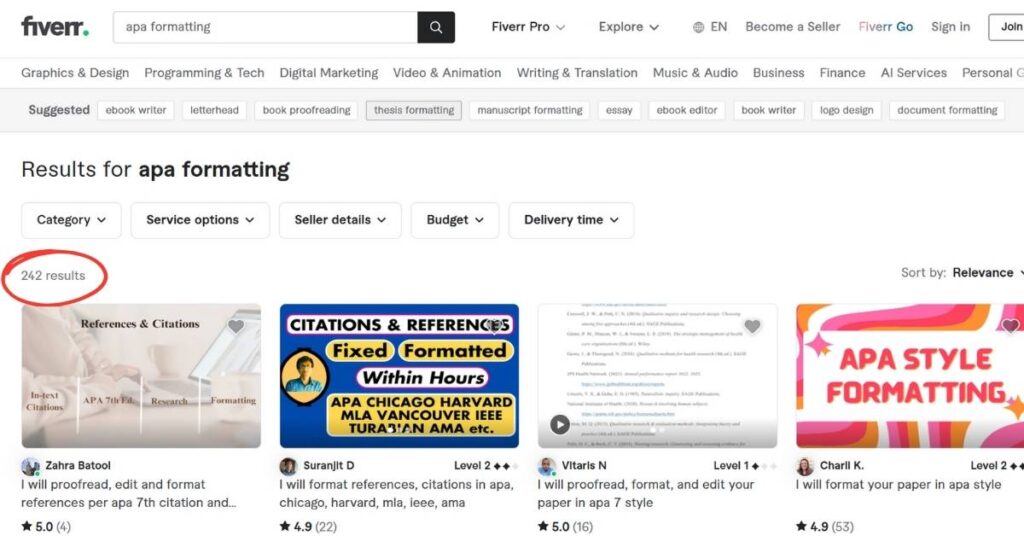Favorite Vitaris N's gig with heart icon
The image size is (1024, 536).
tap(752, 326)
